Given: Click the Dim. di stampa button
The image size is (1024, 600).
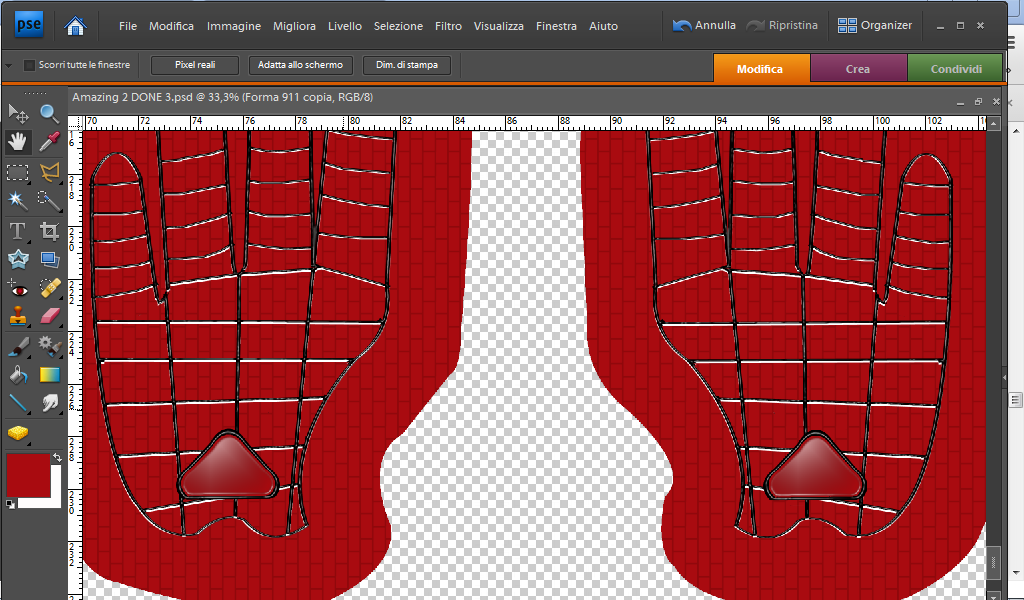Looking at the screenshot, I should (x=407, y=65).
